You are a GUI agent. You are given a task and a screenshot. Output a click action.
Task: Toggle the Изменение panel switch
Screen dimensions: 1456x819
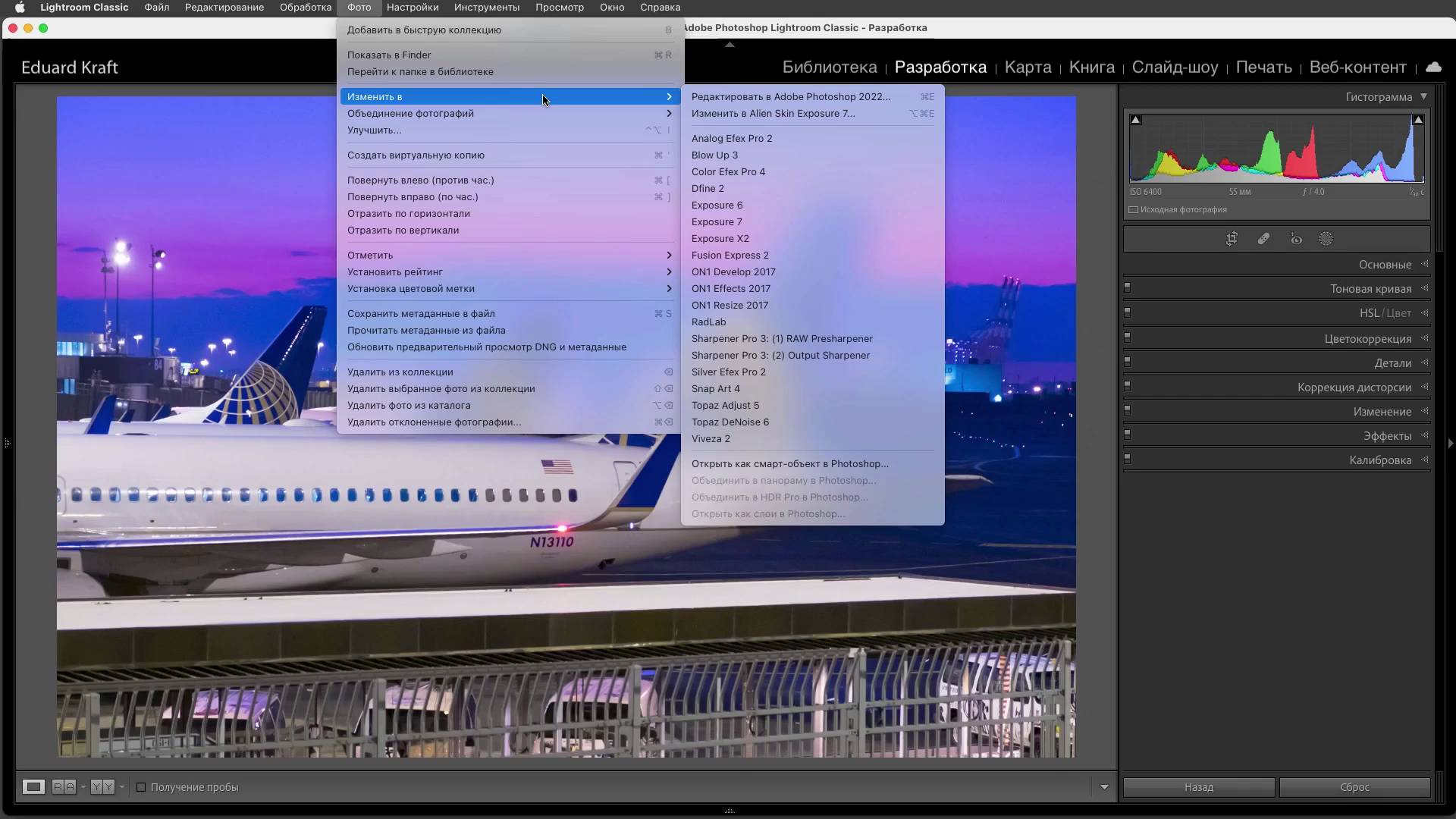click(x=1128, y=410)
